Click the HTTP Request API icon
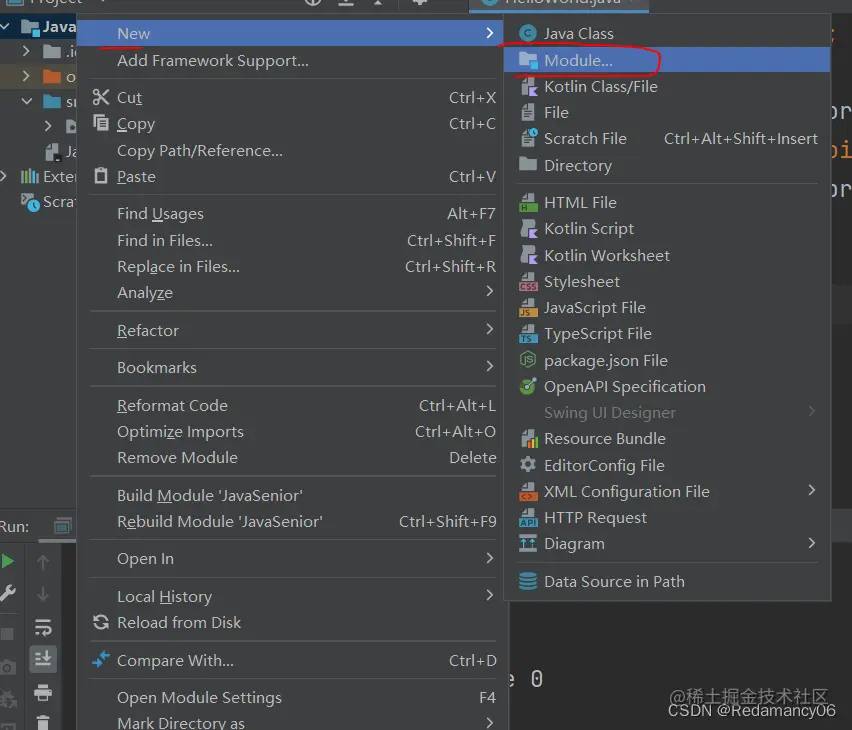Screen dimensions: 852x730 528,517
